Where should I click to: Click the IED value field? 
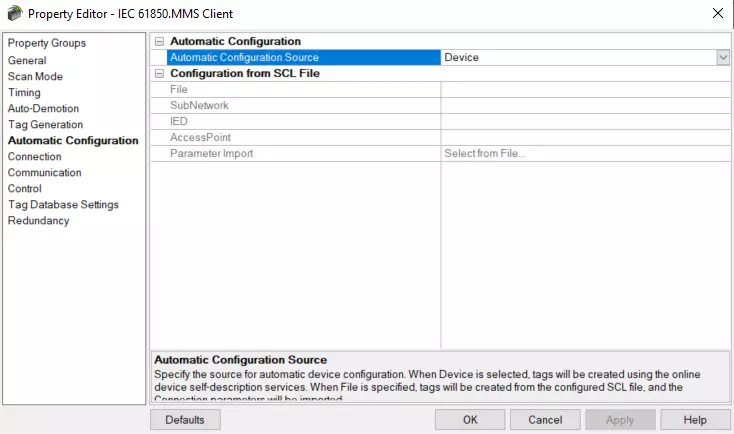pos(585,121)
